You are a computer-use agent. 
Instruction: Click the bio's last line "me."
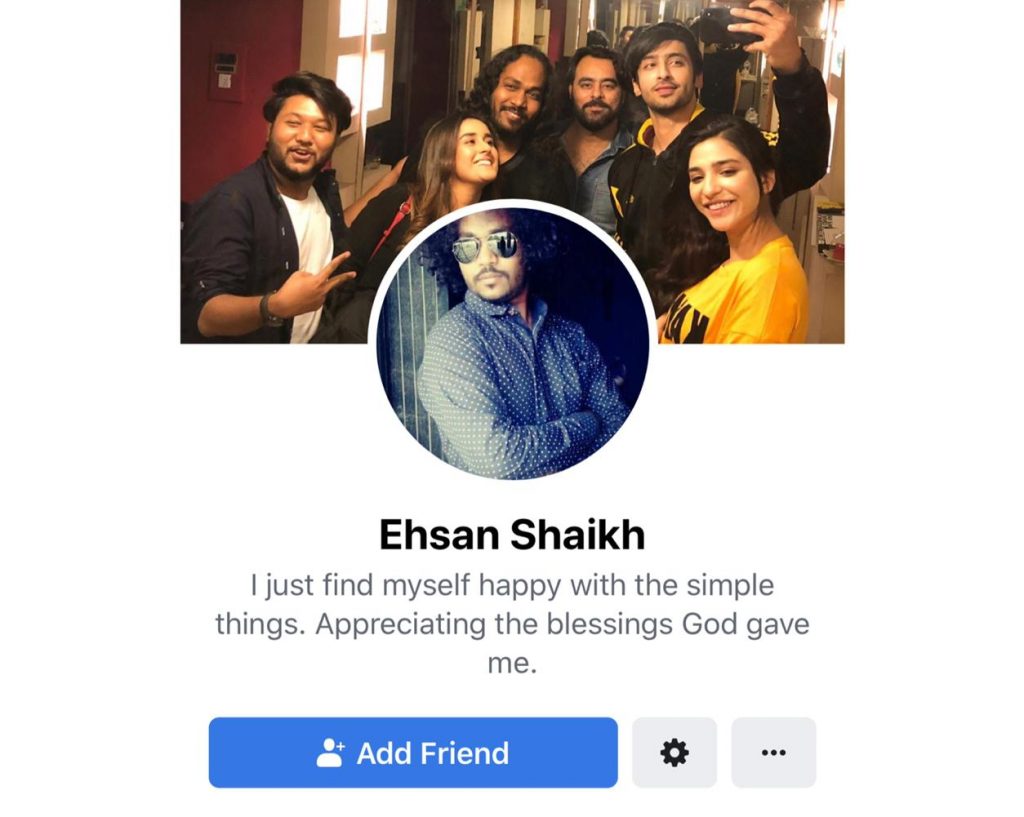point(513,664)
